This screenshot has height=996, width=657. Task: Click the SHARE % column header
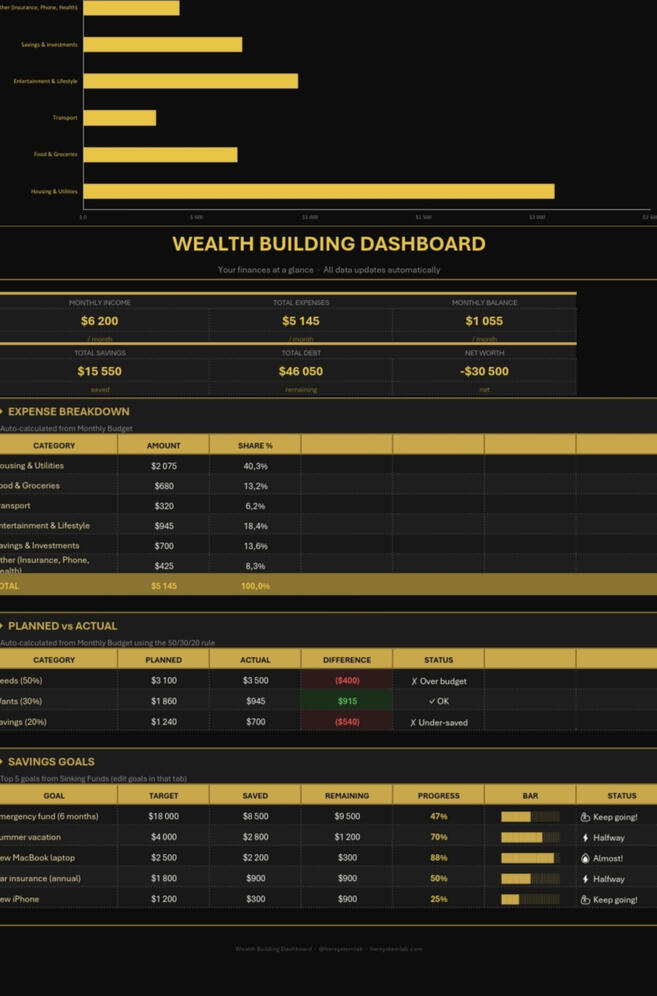pos(255,445)
